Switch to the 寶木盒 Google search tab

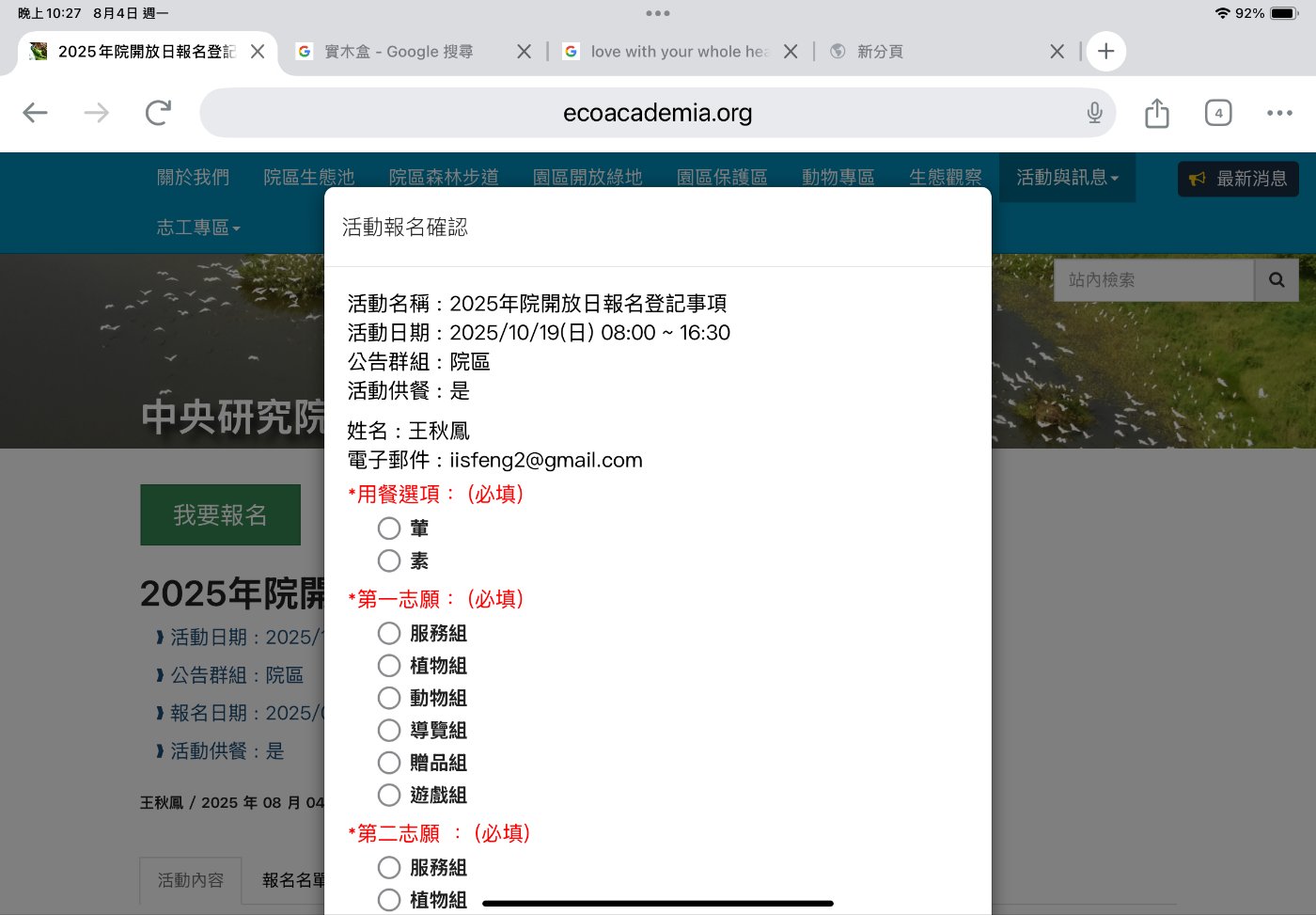(x=399, y=52)
